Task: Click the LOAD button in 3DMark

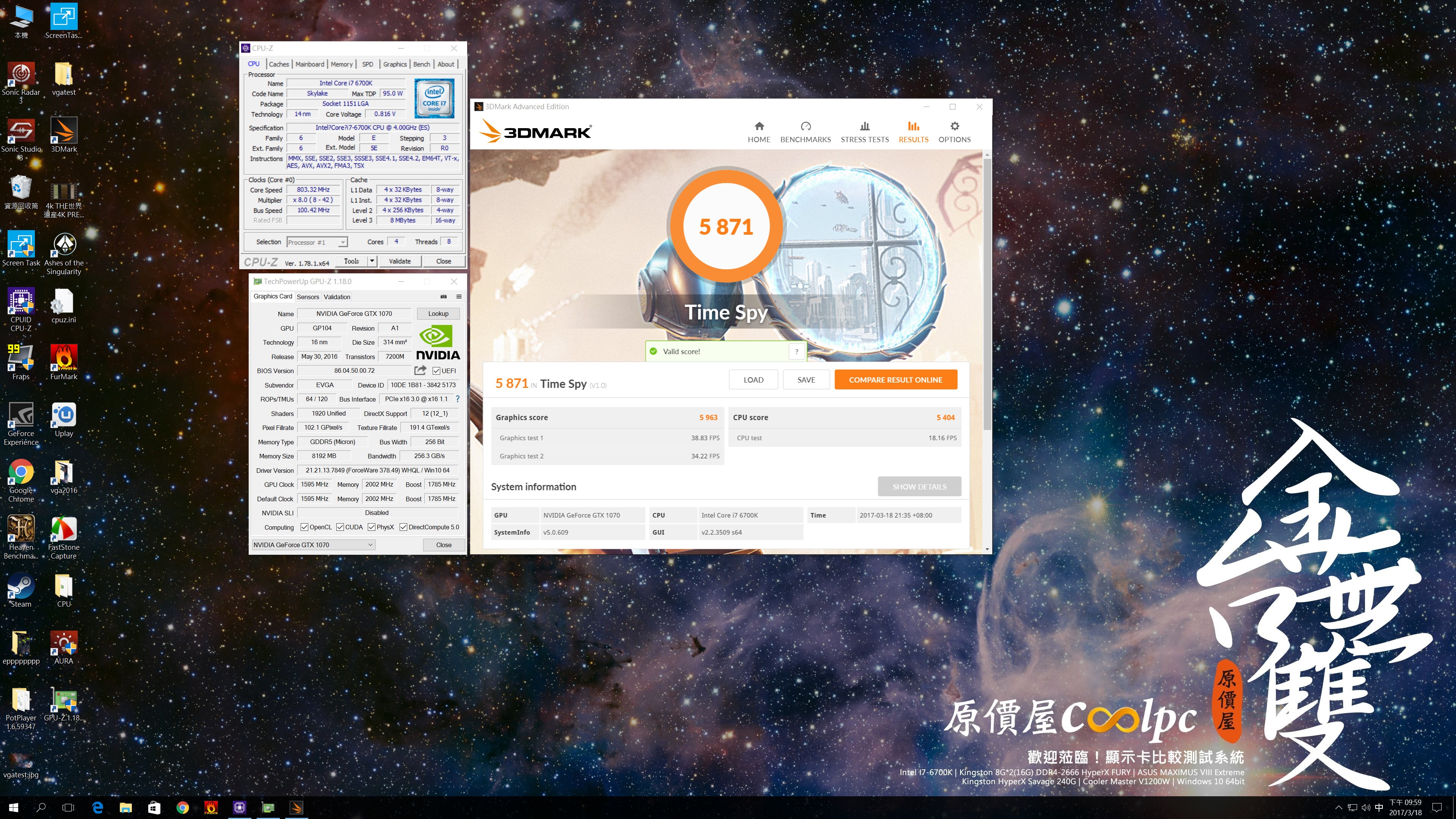Action: tap(753, 380)
